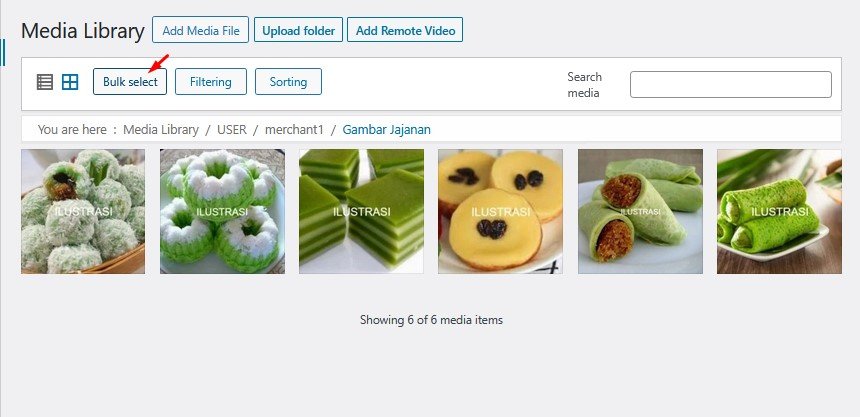860x417 pixels.
Task: Select Gambar Jajanan breadcrumb item
Action: tap(387, 129)
